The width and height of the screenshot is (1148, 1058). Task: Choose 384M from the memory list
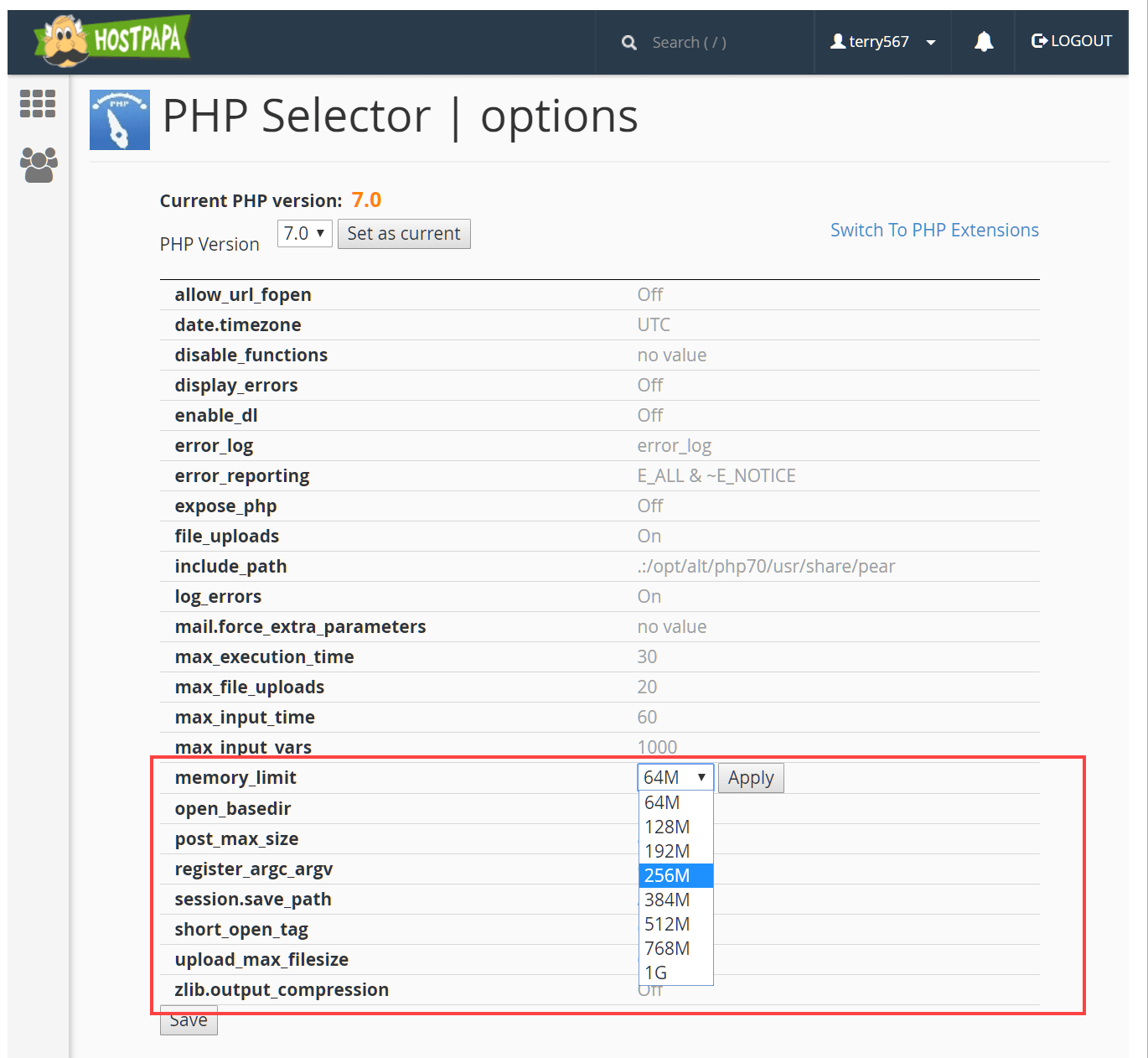[x=675, y=900]
